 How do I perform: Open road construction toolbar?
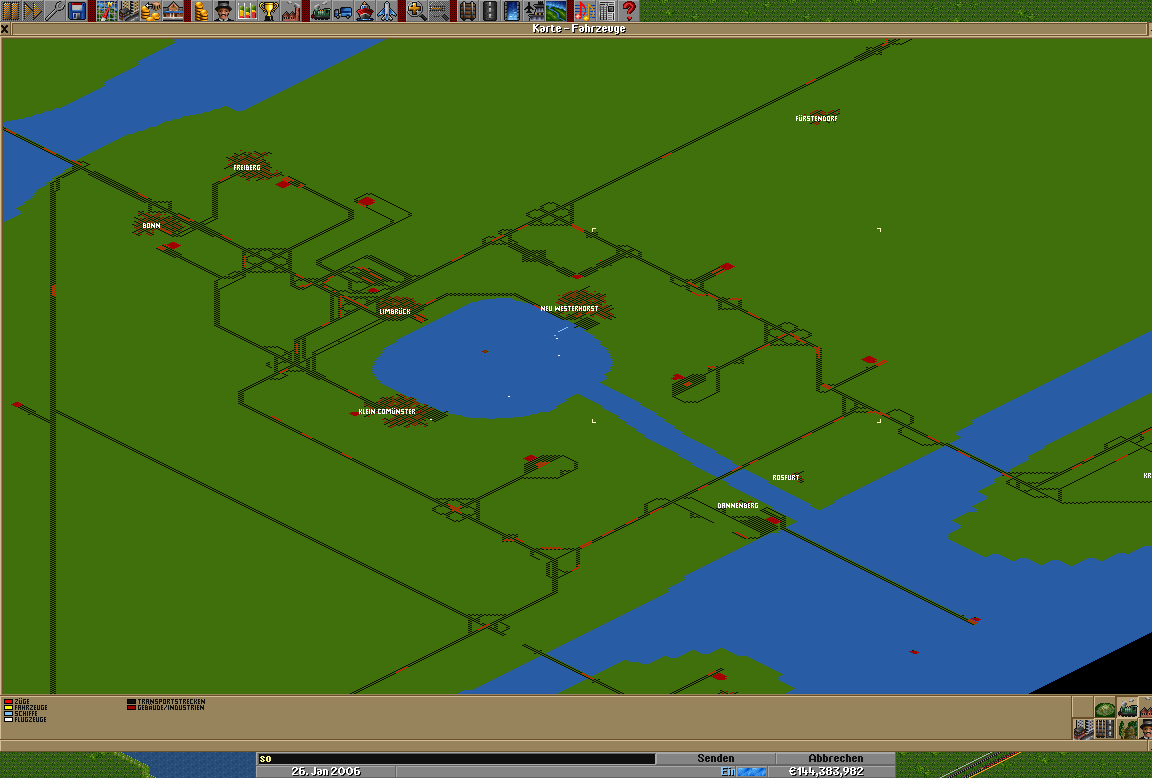(x=489, y=10)
